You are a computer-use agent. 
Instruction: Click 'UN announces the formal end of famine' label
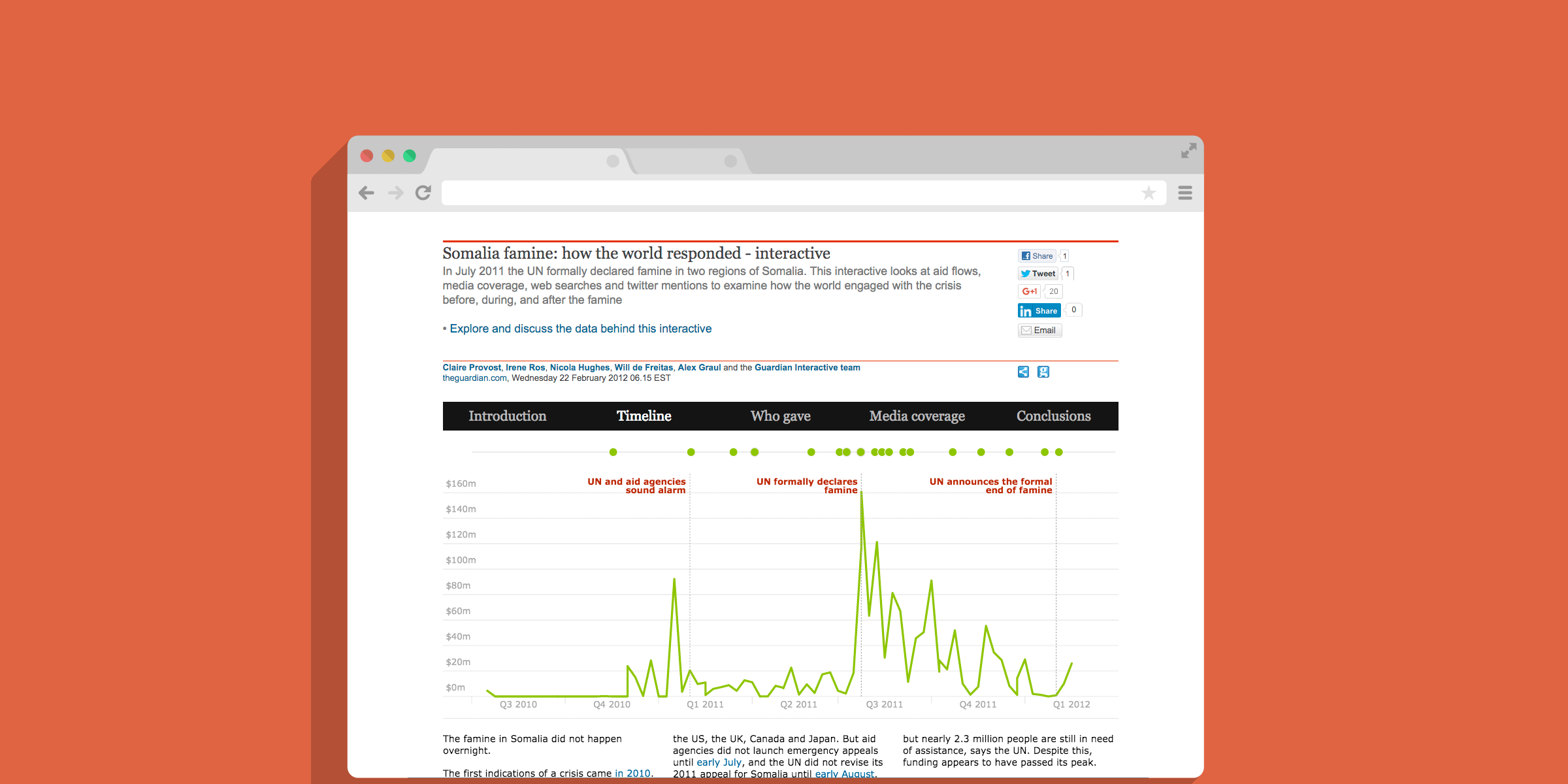[991, 485]
